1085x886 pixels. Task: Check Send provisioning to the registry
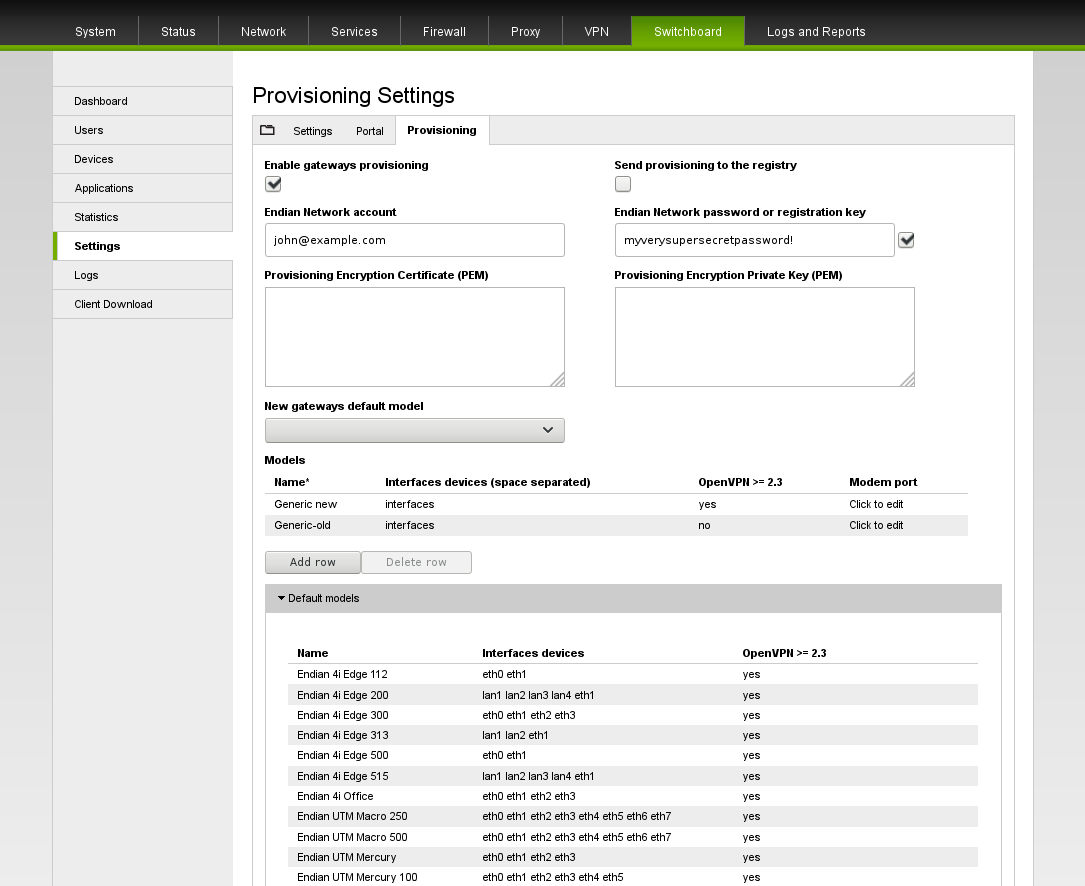coord(623,184)
